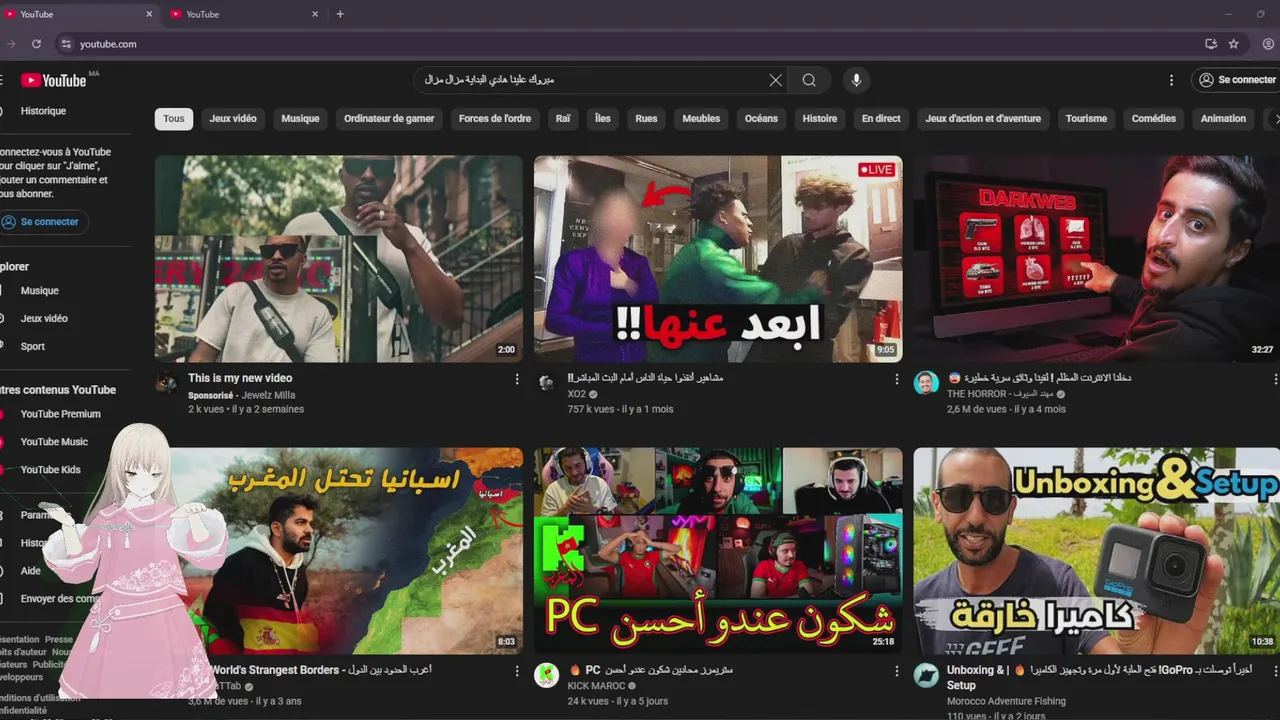Image resolution: width=1280 pixels, height=720 pixels.
Task: Select the Rues filter chip
Action: [647, 118]
